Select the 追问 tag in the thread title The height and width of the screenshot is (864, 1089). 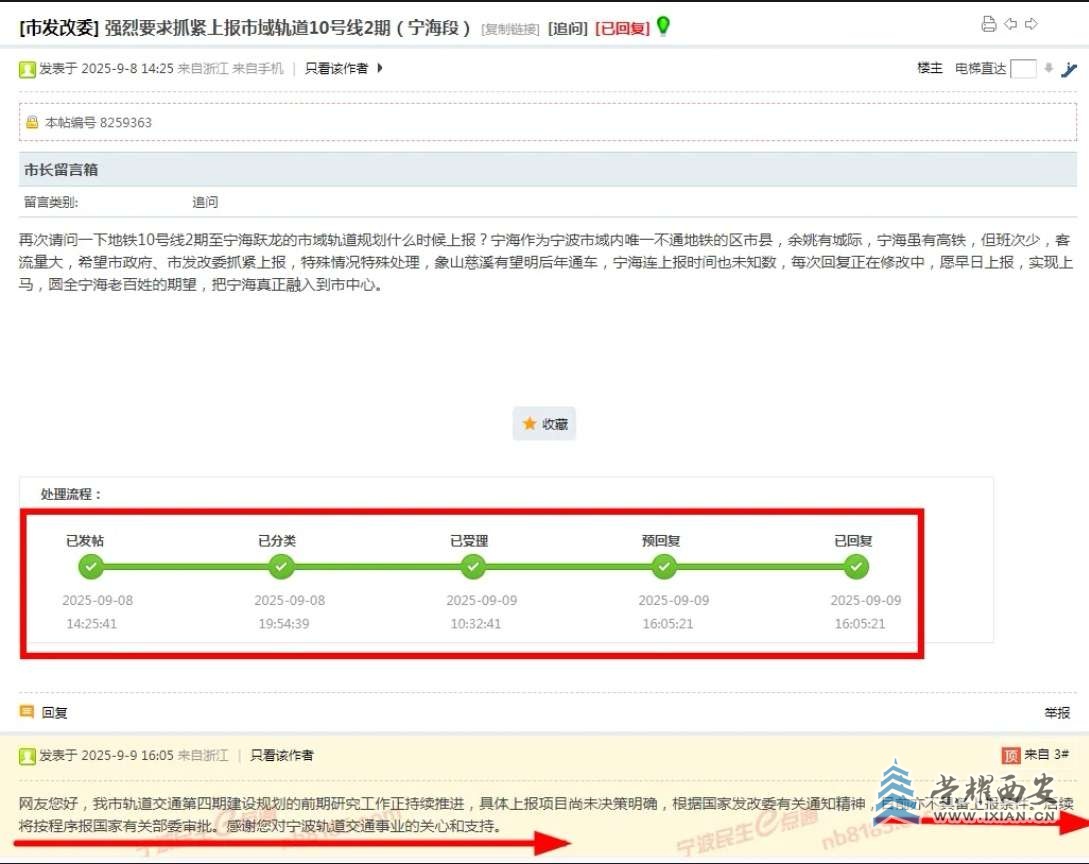point(567,28)
